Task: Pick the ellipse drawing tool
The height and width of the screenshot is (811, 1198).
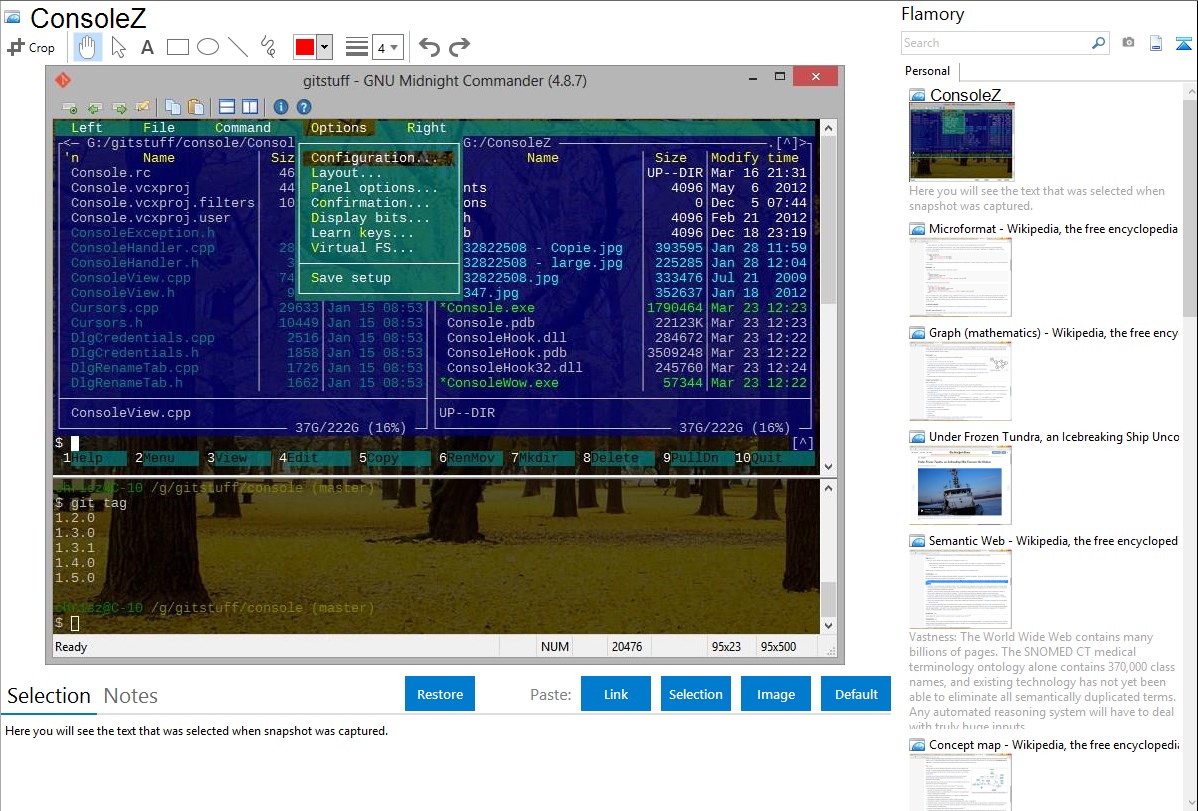Action: (x=208, y=47)
